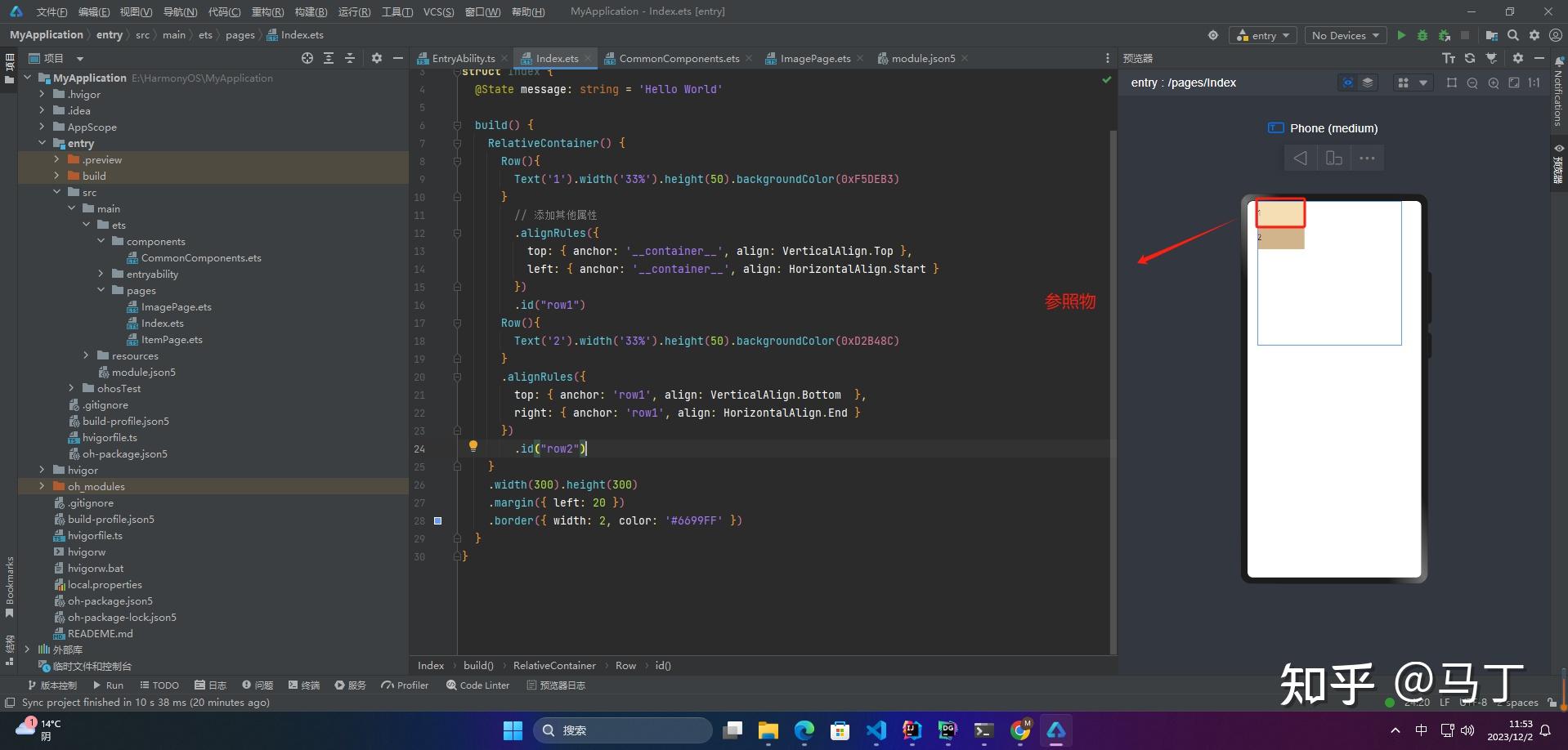Expand the oh_modules folder
The height and width of the screenshot is (750, 1568).
(43, 487)
